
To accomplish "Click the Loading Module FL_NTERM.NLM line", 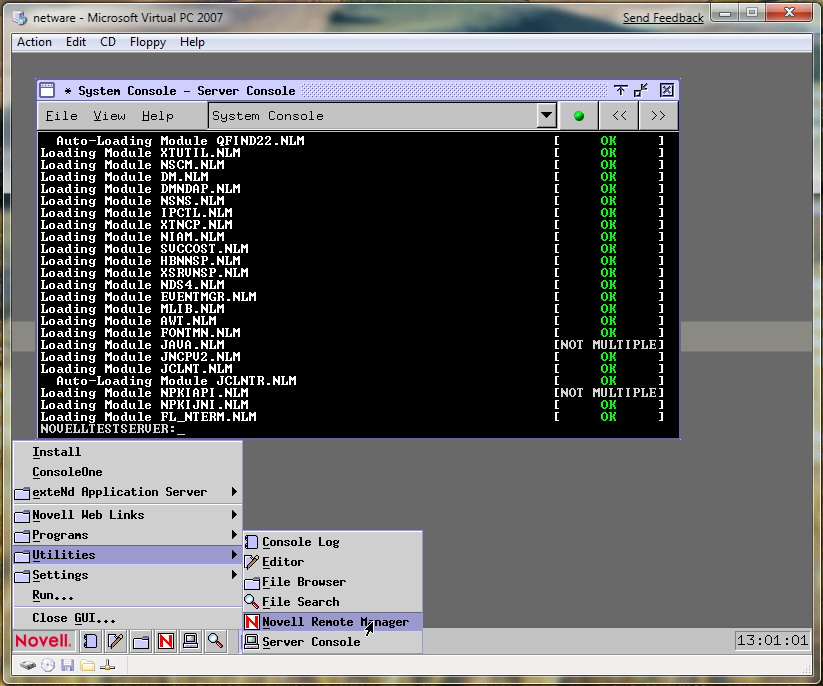I will click(149, 417).
